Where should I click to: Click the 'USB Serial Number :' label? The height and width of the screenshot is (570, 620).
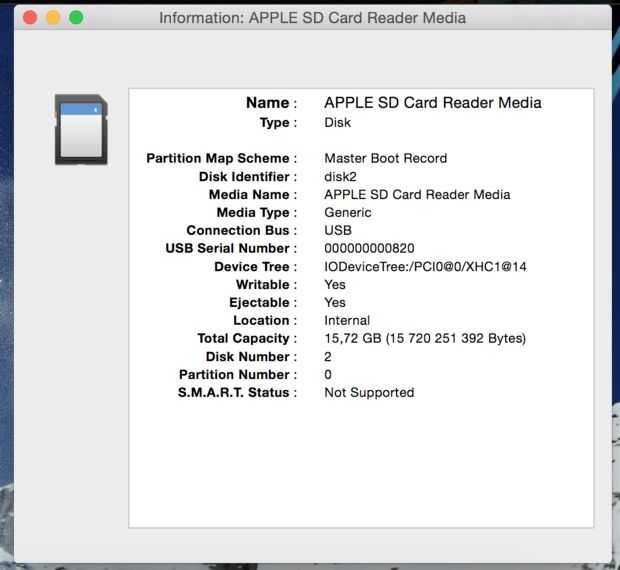point(231,248)
